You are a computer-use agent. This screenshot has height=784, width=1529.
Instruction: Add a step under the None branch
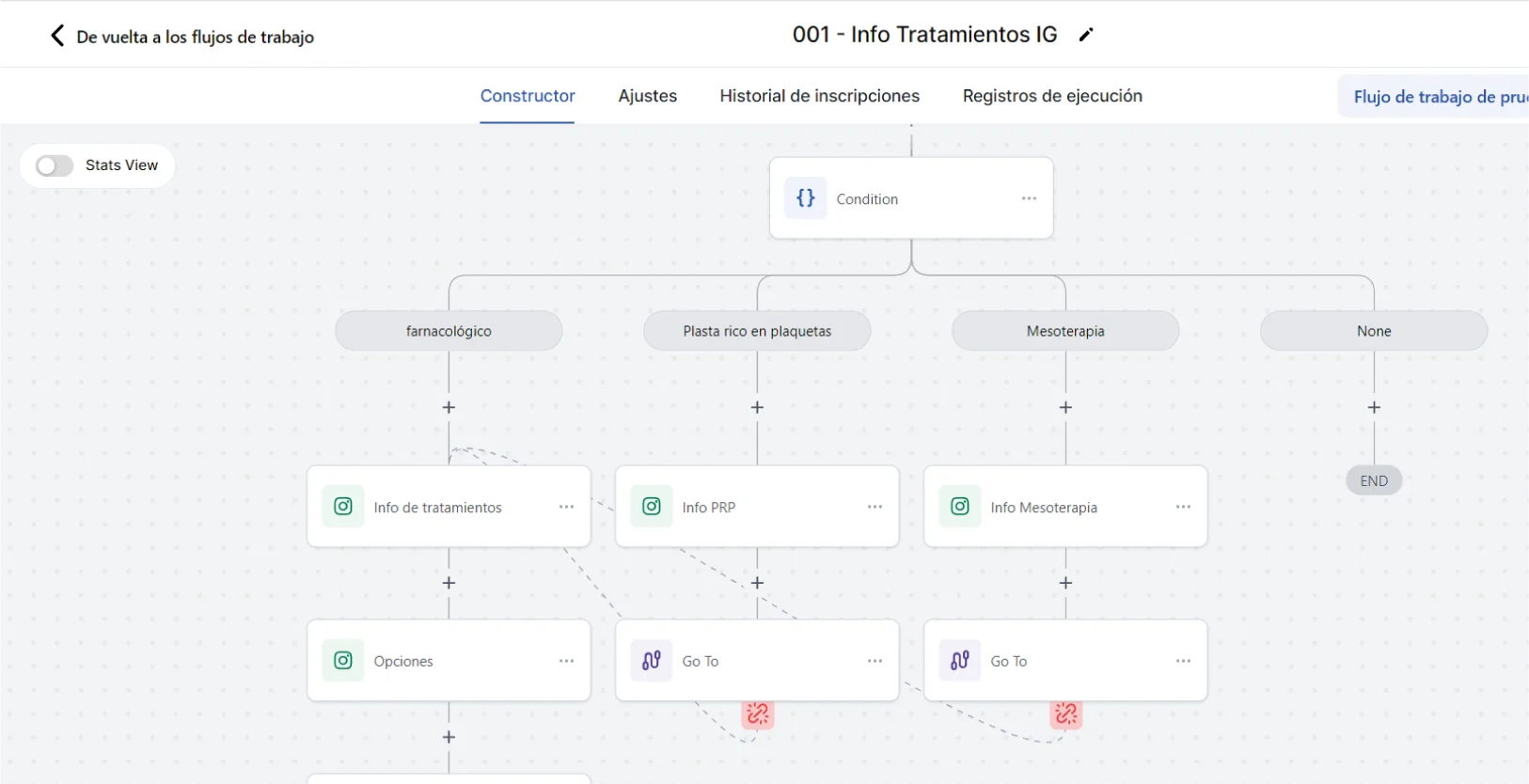click(1374, 408)
